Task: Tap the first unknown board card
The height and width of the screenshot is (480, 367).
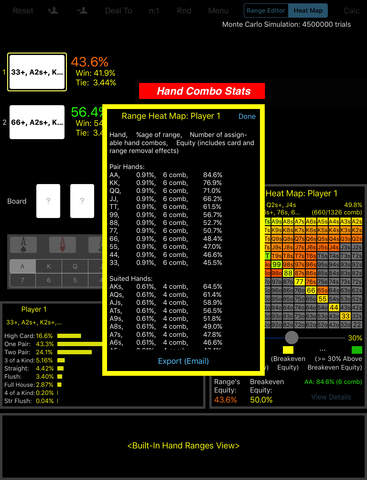Action: click(x=48, y=201)
